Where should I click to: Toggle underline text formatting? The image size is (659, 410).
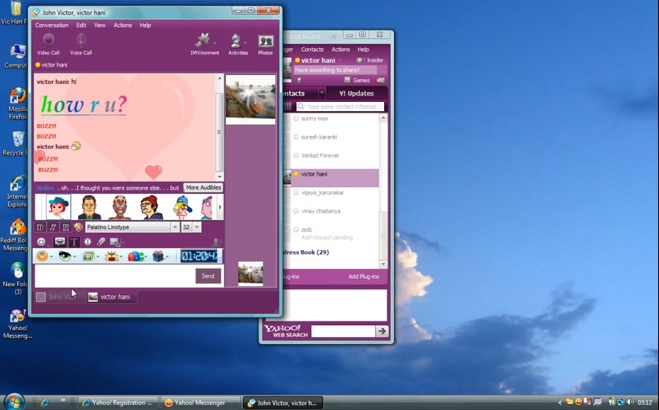(x=64, y=228)
